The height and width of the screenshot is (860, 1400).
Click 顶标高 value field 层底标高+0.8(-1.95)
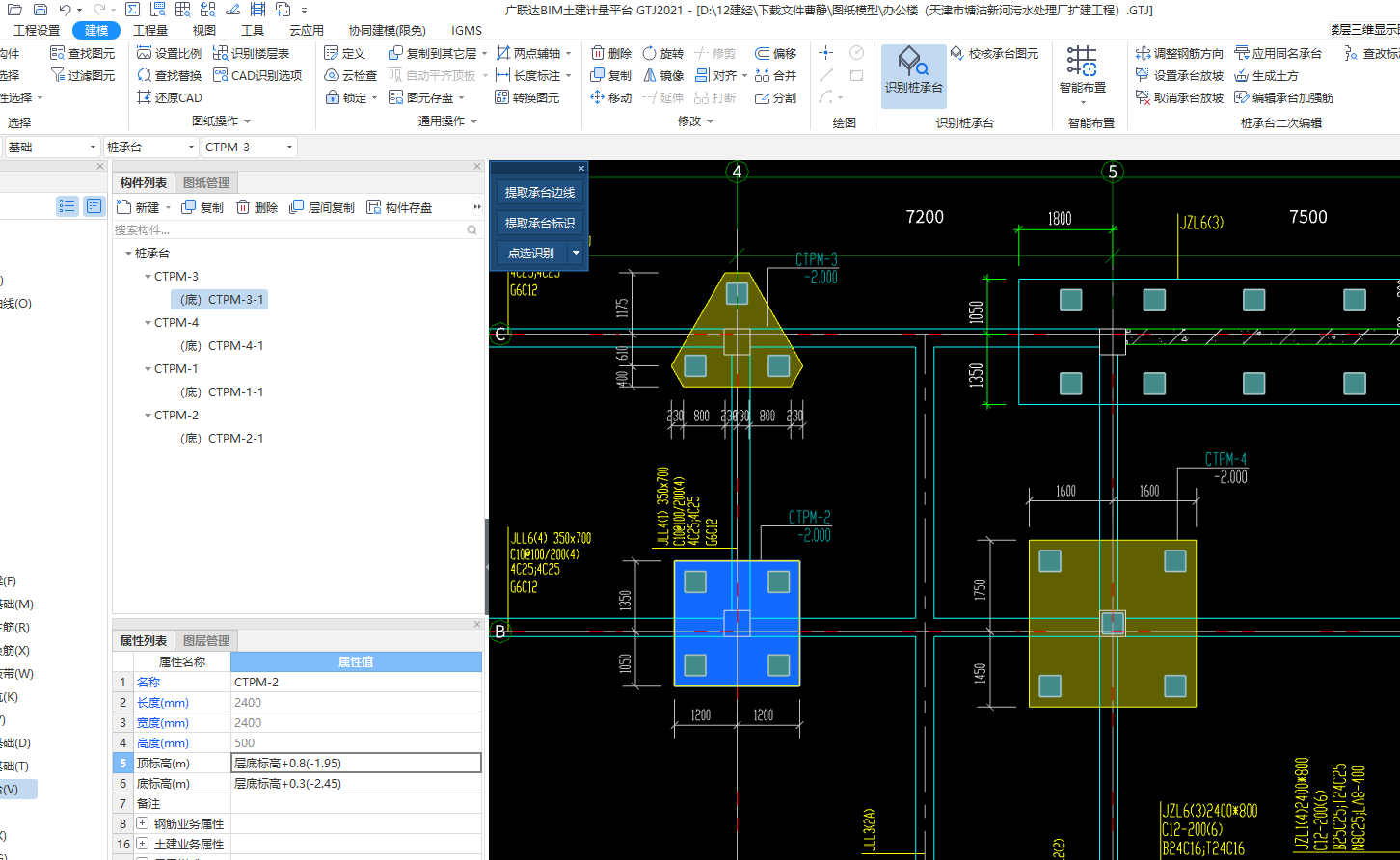tap(356, 763)
